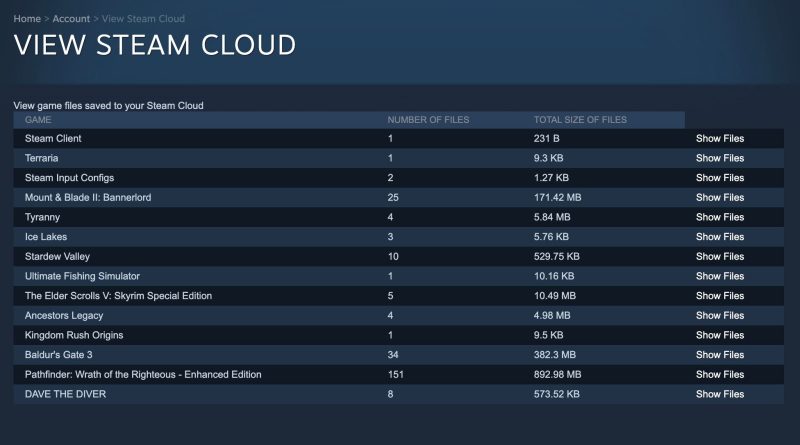Show Files for Terraria
Viewport: 800px width, 445px height.
click(720, 158)
